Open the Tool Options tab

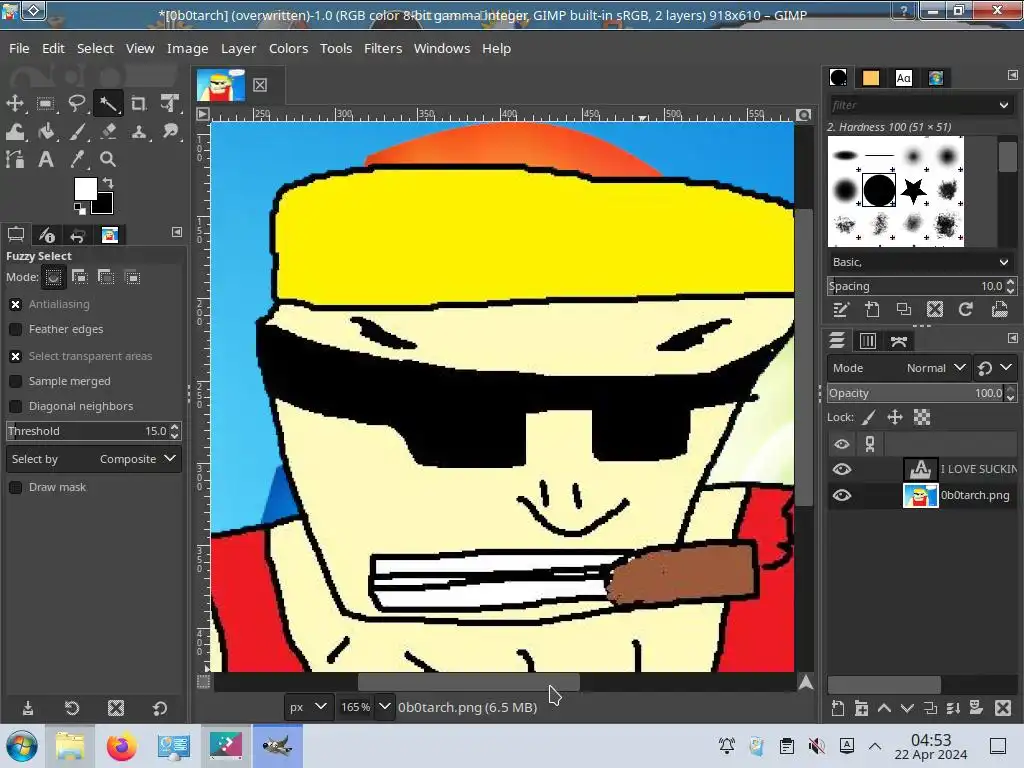coord(16,234)
